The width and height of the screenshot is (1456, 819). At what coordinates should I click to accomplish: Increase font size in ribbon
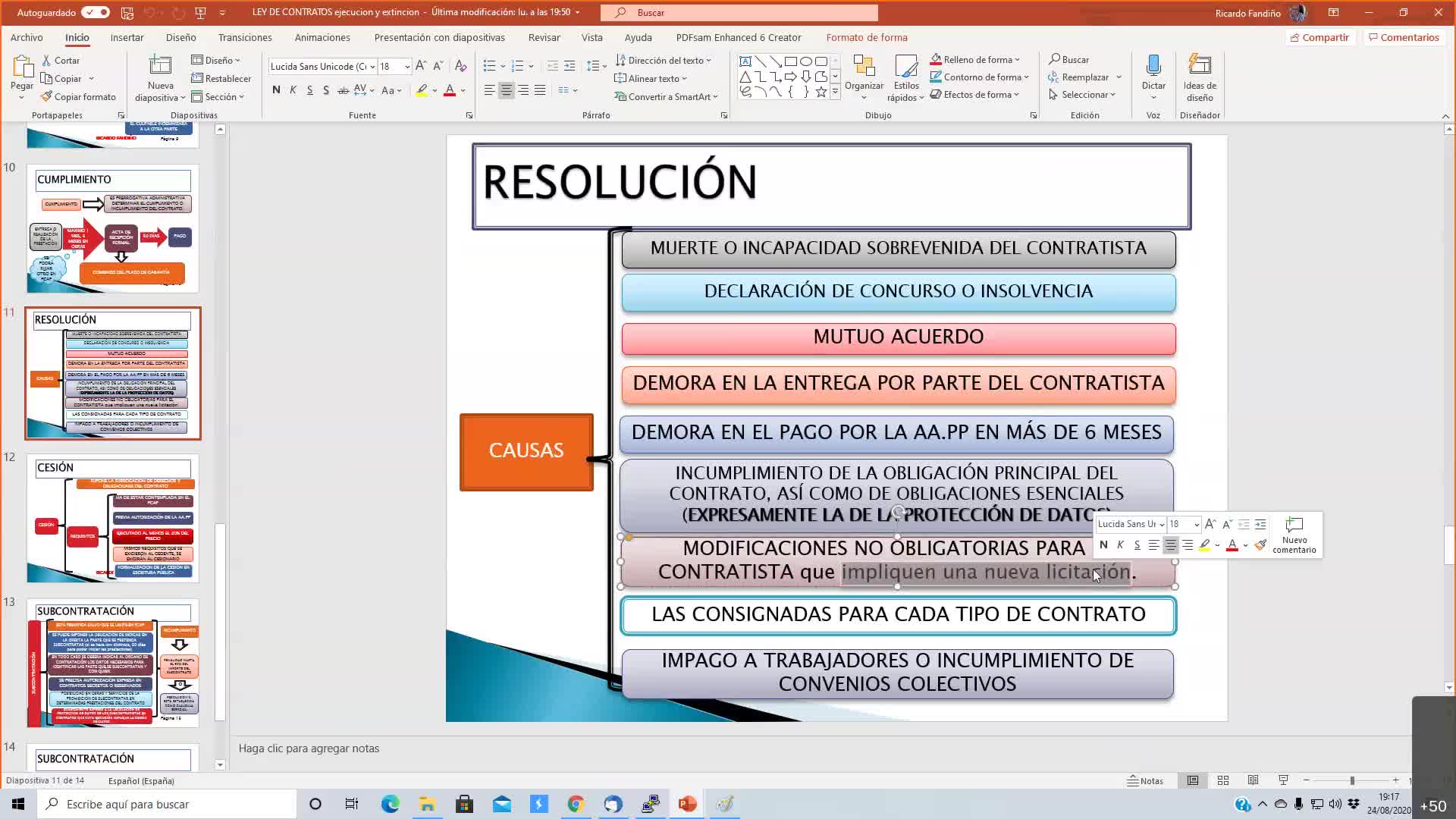pos(421,66)
